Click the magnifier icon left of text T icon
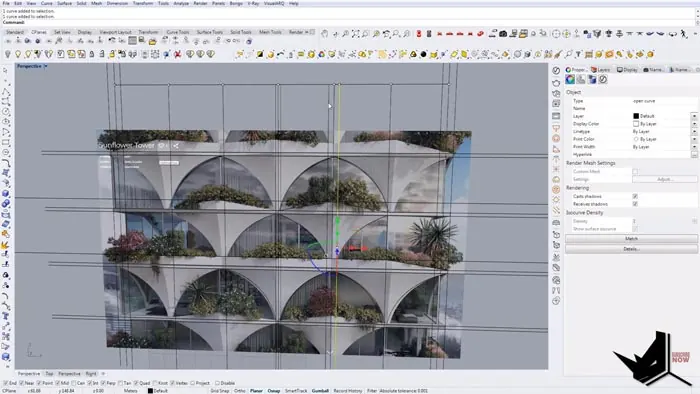Screen dimensions: 700x394 [570, 54]
